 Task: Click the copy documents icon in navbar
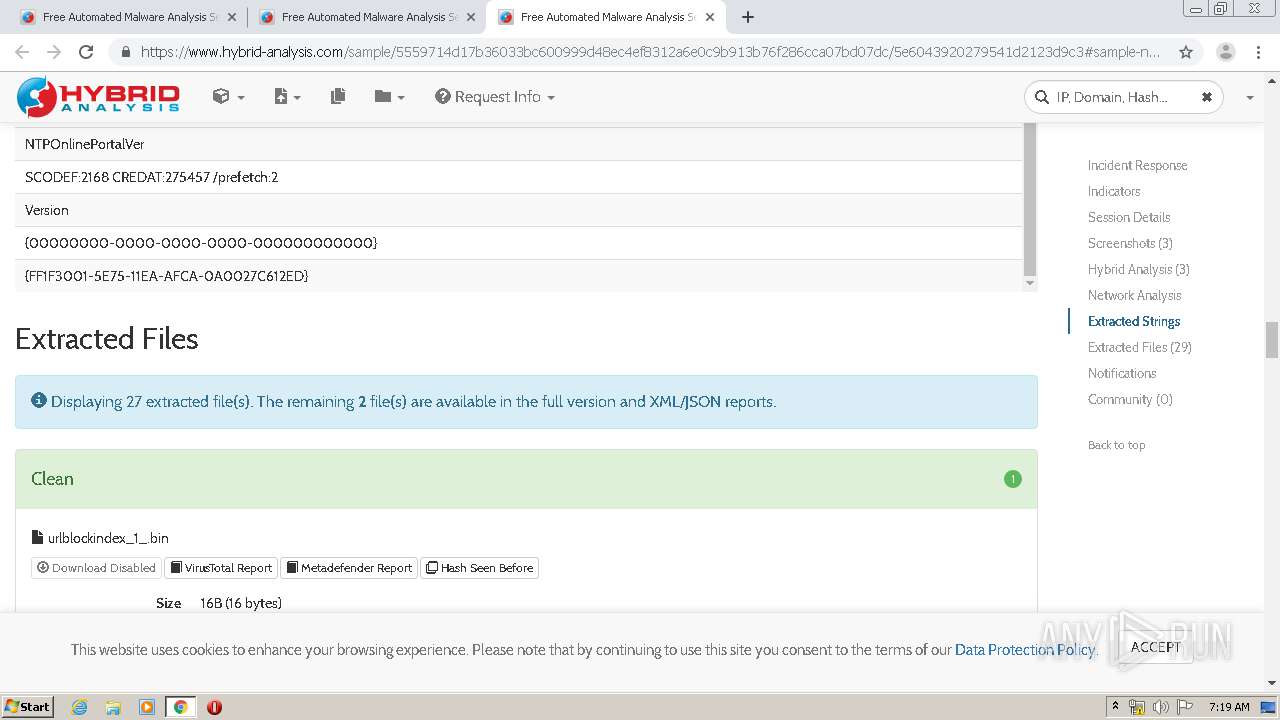pyautogui.click(x=338, y=96)
